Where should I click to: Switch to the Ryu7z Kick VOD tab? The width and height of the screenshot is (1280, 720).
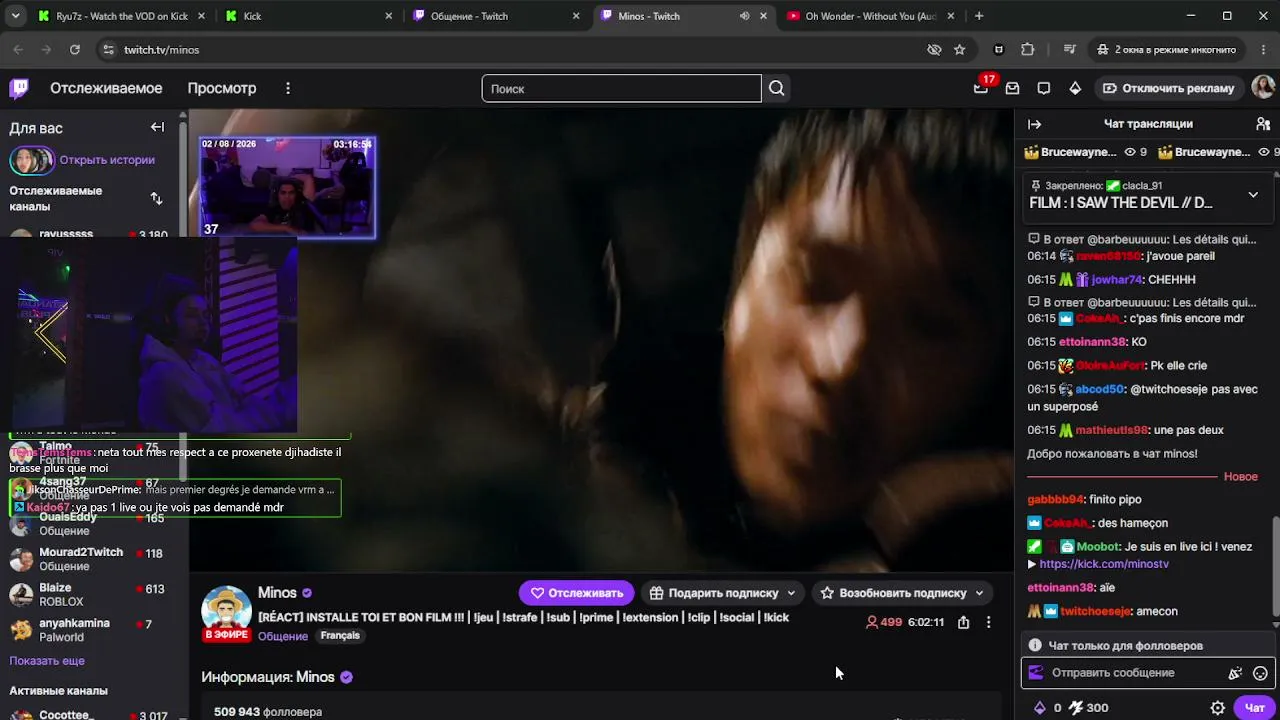[120, 16]
